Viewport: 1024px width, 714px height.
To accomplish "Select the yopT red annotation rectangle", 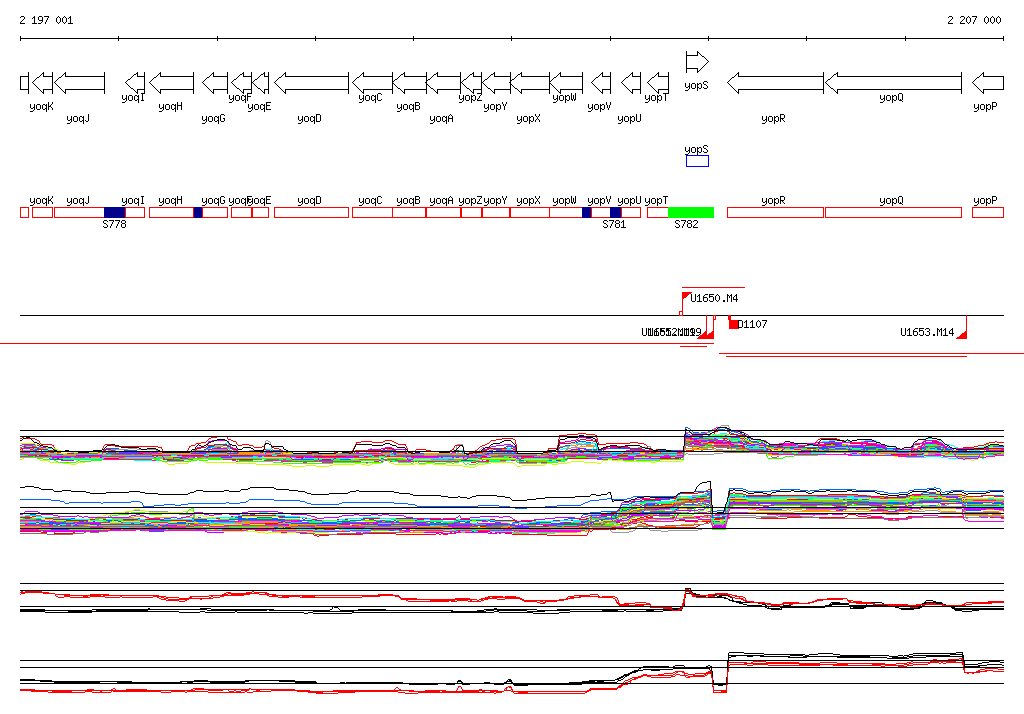I will [x=658, y=212].
